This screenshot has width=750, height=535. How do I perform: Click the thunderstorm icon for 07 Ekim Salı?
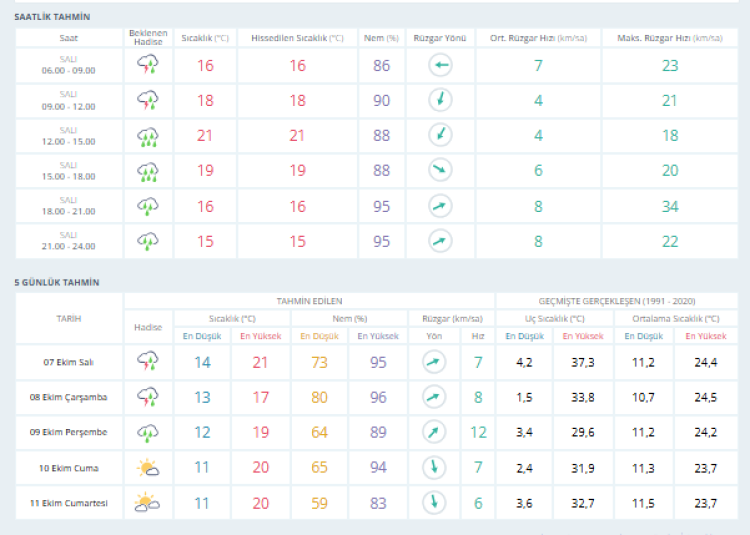147,362
